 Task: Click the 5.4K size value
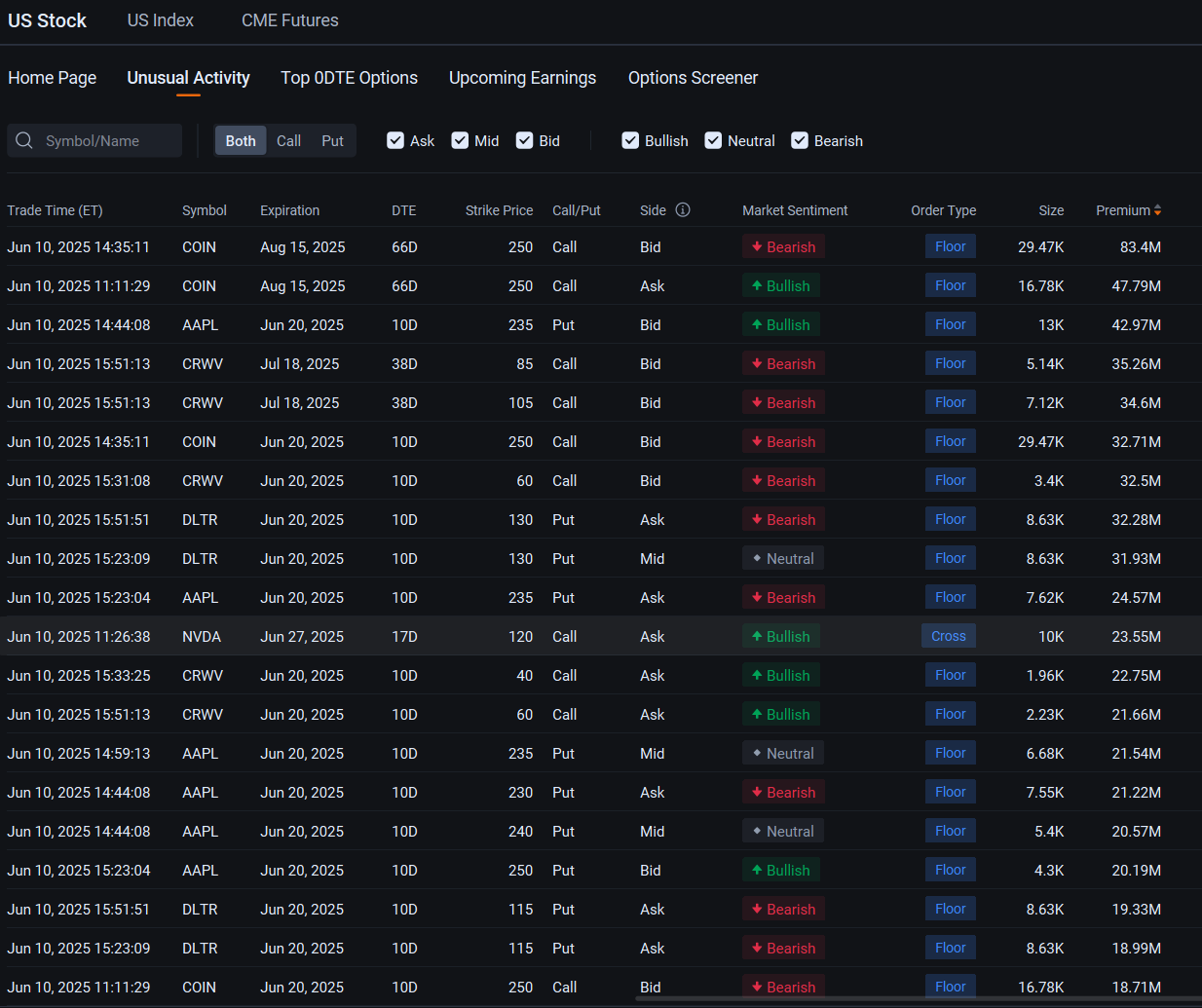click(1049, 832)
